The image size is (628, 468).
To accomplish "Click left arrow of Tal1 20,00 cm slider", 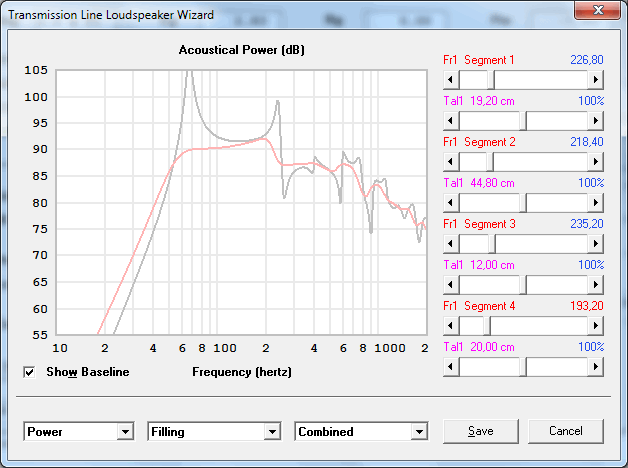I will (451, 367).
